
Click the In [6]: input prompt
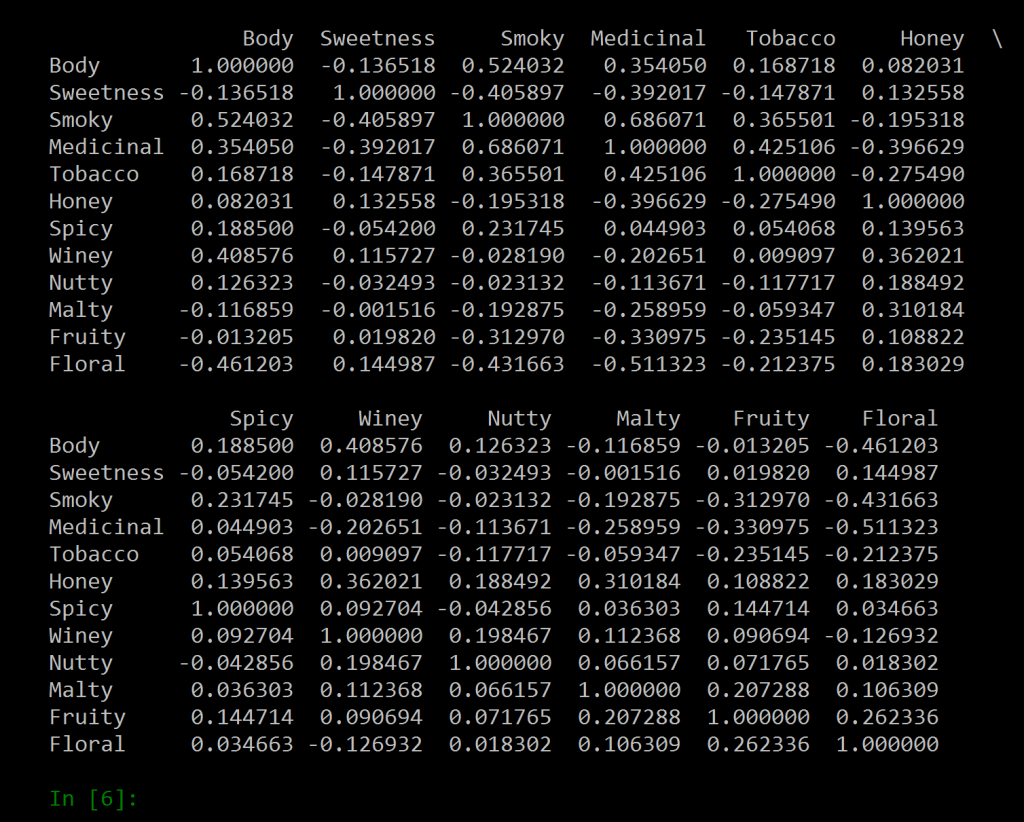pos(93,798)
